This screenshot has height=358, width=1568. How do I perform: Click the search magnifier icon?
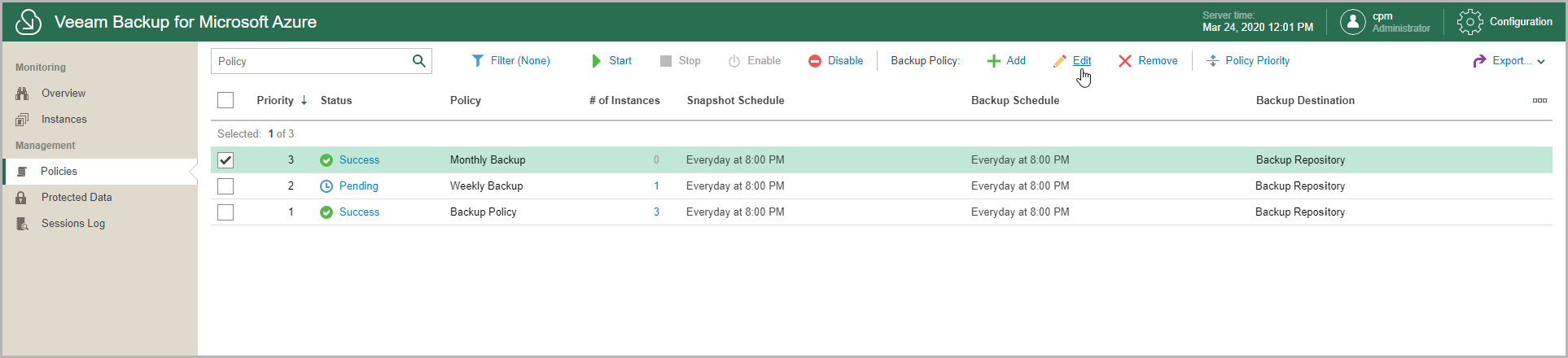[x=418, y=61]
